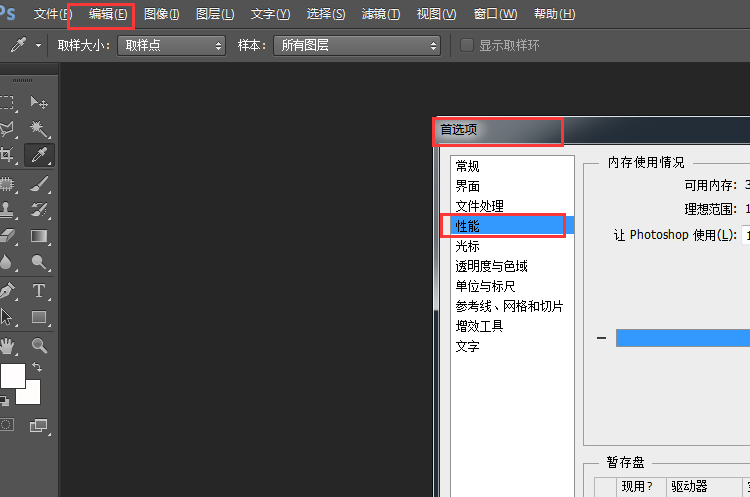Select 常规 in preferences list
This screenshot has height=497, width=750.
coord(512,166)
